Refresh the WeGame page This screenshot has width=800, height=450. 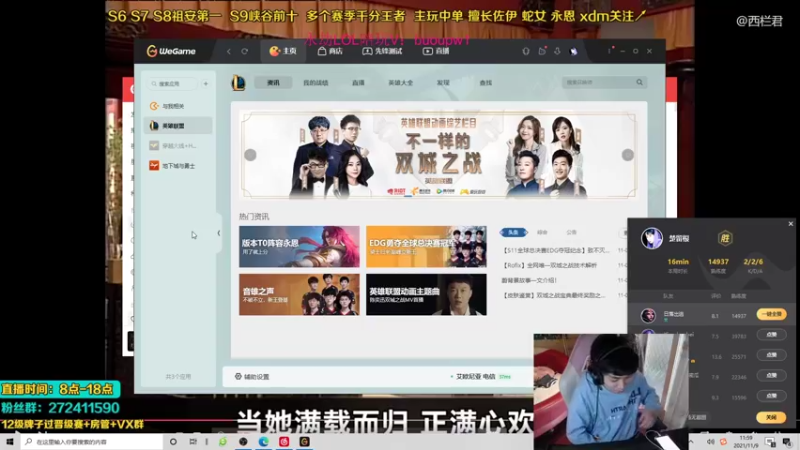pyautogui.click(x=244, y=51)
